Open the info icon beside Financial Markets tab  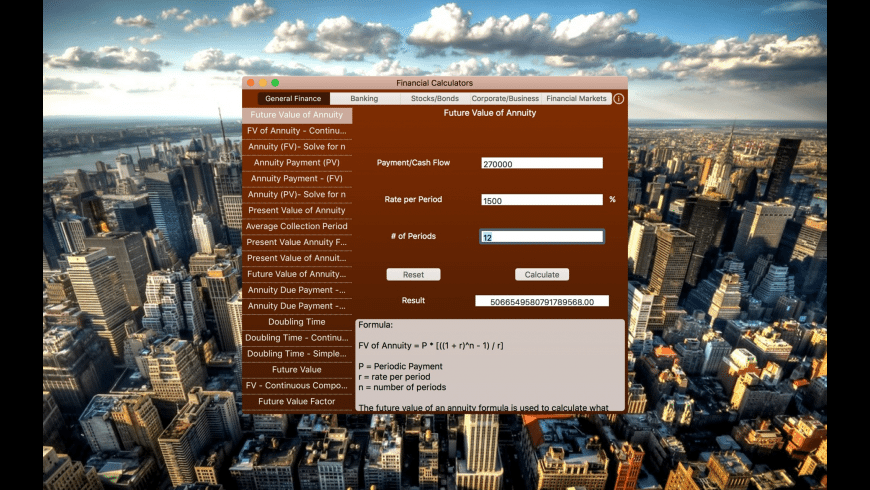click(x=619, y=99)
